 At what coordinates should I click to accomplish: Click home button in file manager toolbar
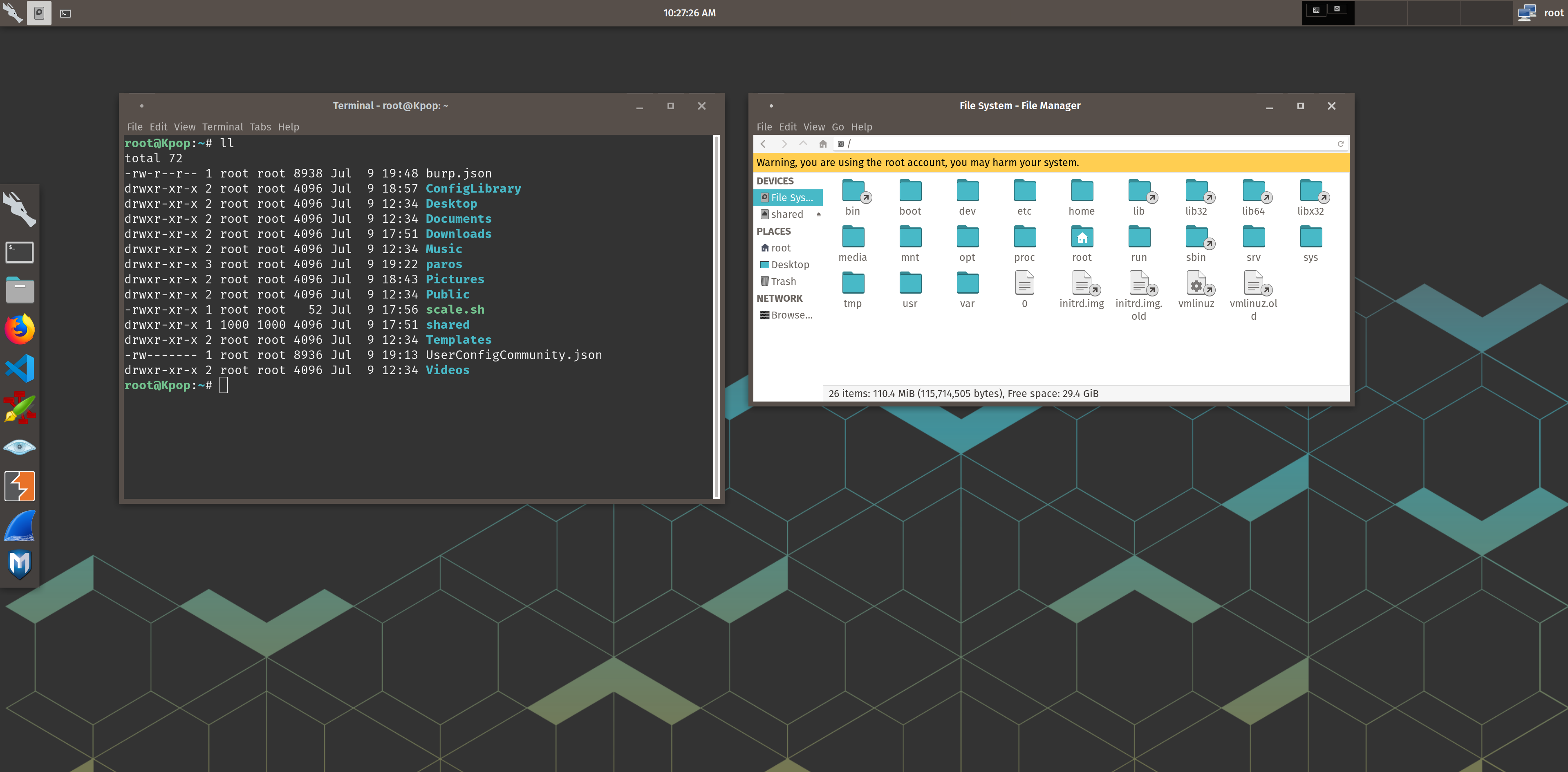[x=823, y=144]
